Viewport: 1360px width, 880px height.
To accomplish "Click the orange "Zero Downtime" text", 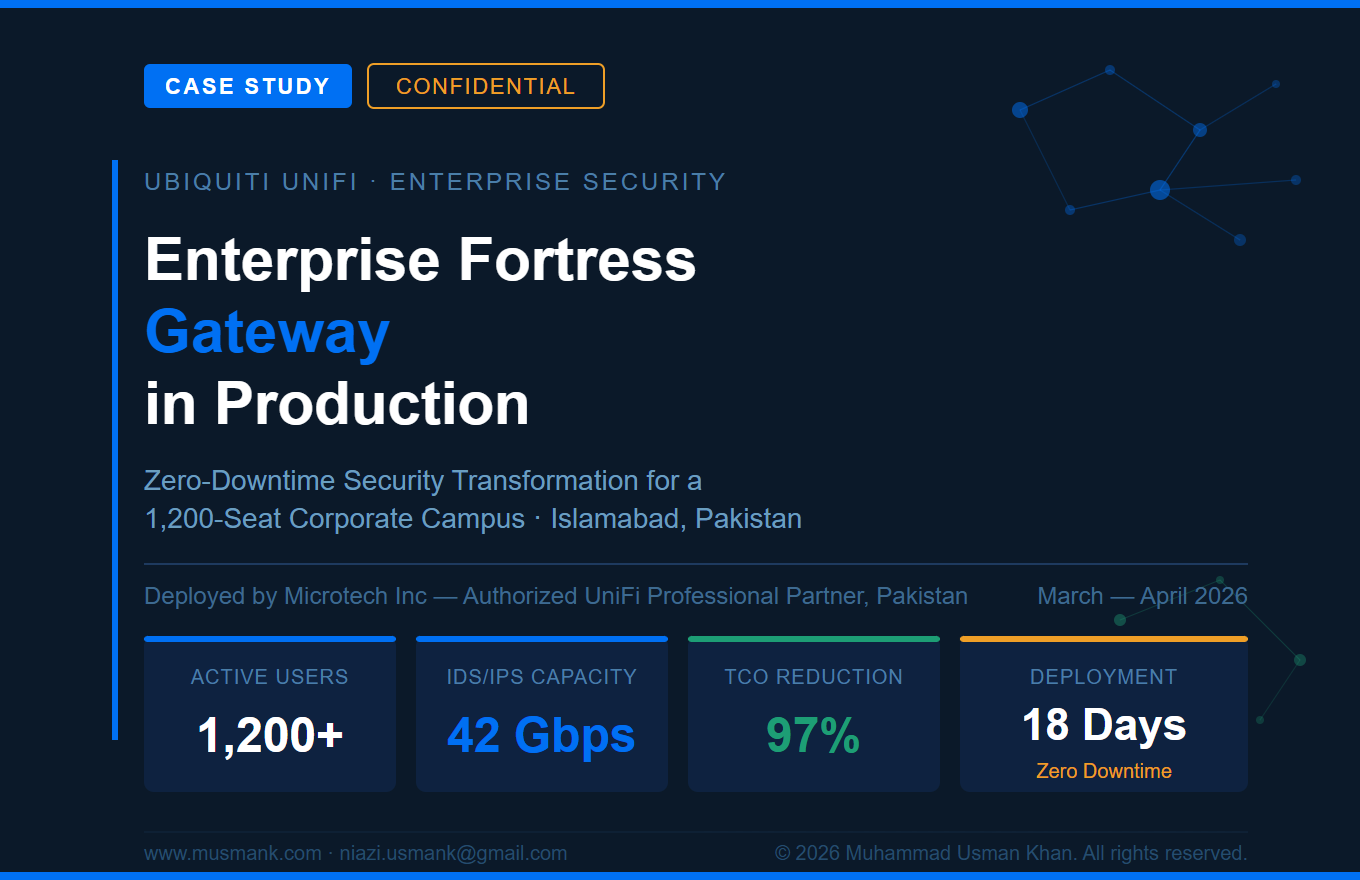I will click(1104, 771).
